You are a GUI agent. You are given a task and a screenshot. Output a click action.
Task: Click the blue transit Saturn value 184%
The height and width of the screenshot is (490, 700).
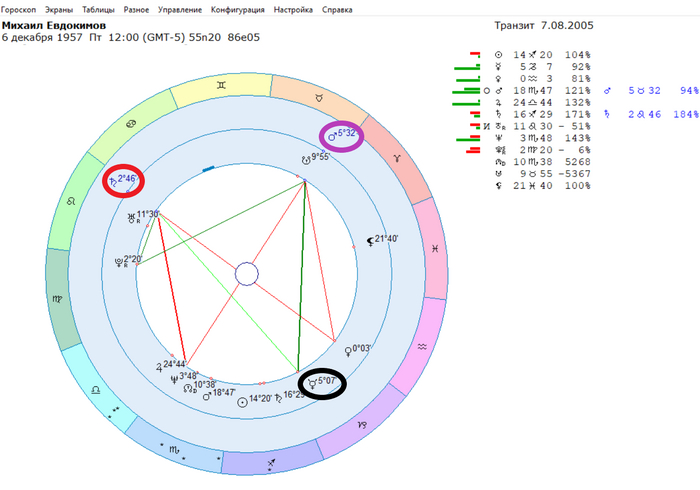point(686,114)
